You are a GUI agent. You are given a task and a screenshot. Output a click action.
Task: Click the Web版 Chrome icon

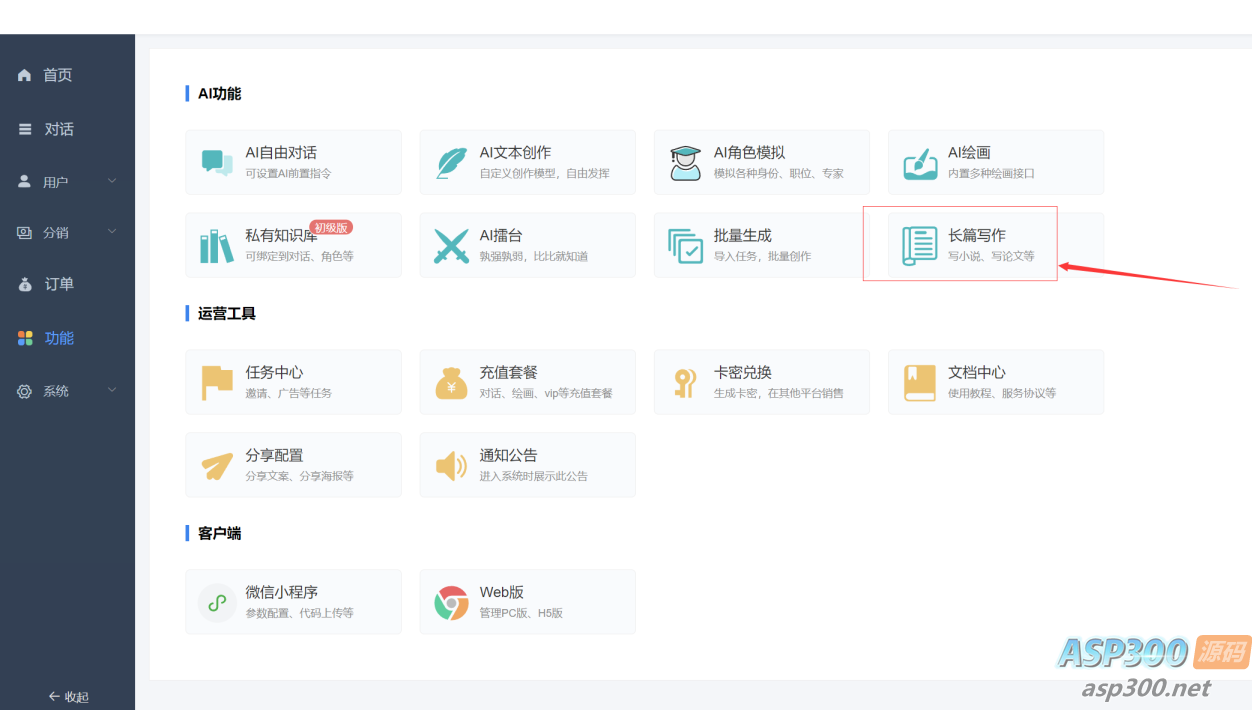(451, 602)
